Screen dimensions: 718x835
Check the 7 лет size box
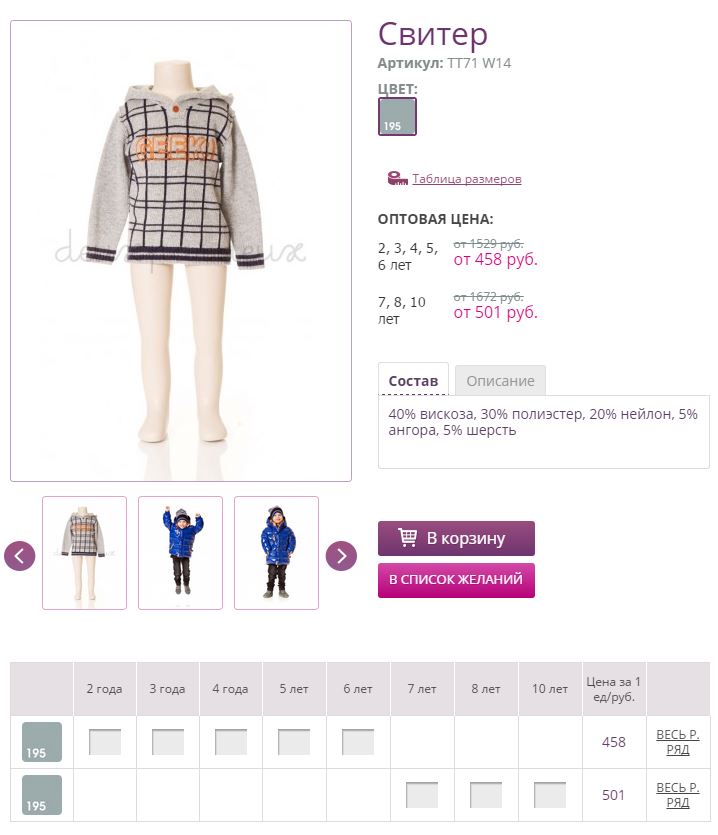click(x=422, y=795)
